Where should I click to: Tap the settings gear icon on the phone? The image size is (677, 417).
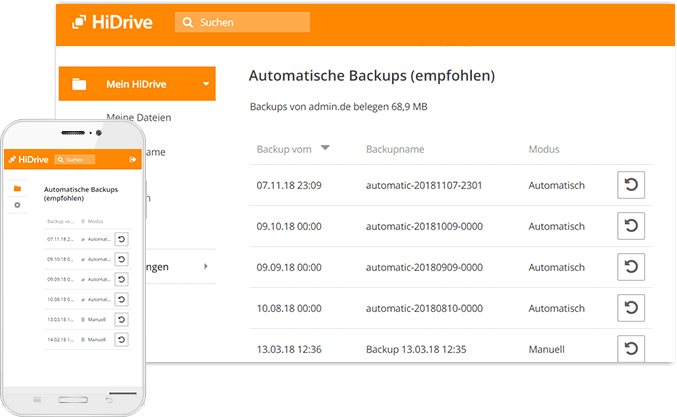pyautogui.click(x=17, y=205)
